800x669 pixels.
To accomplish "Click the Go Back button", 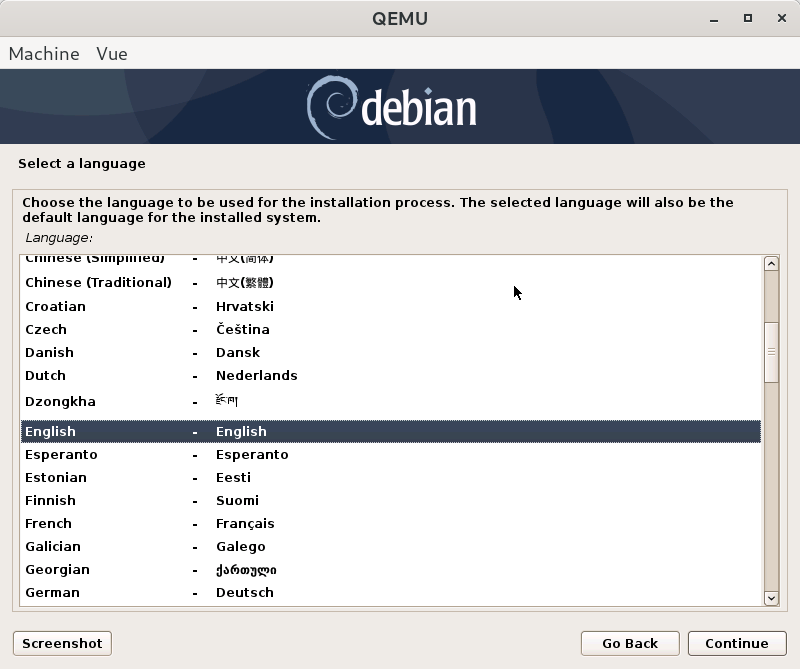I will tap(630, 643).
